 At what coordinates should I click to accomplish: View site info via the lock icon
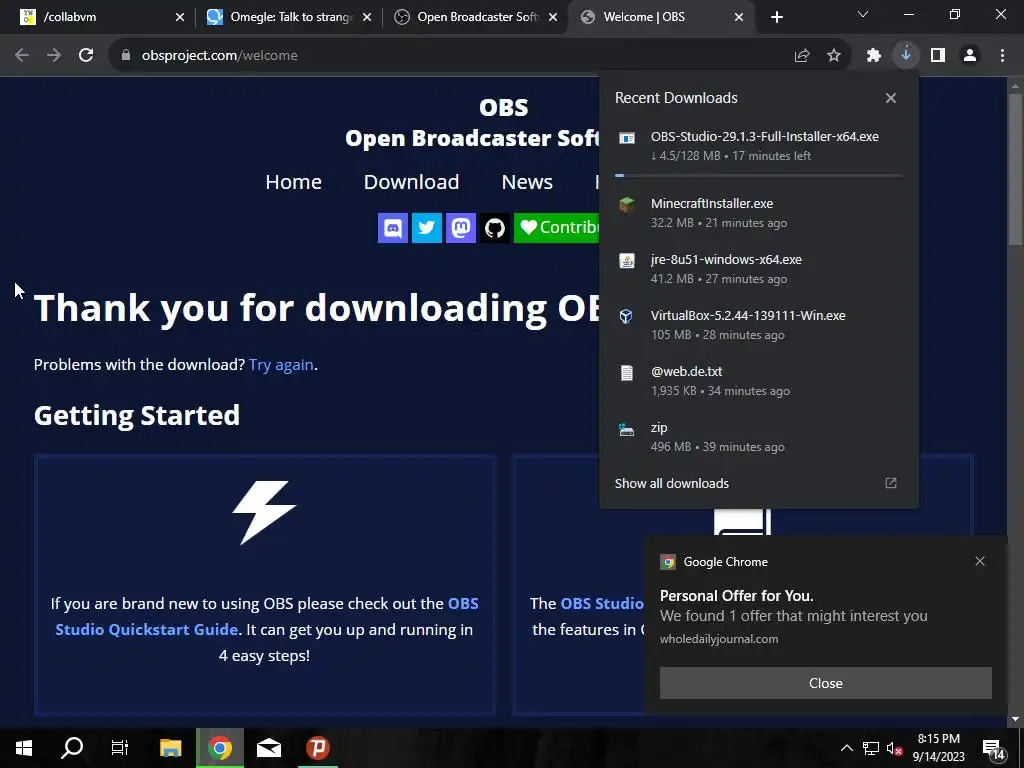coord(126,56)
